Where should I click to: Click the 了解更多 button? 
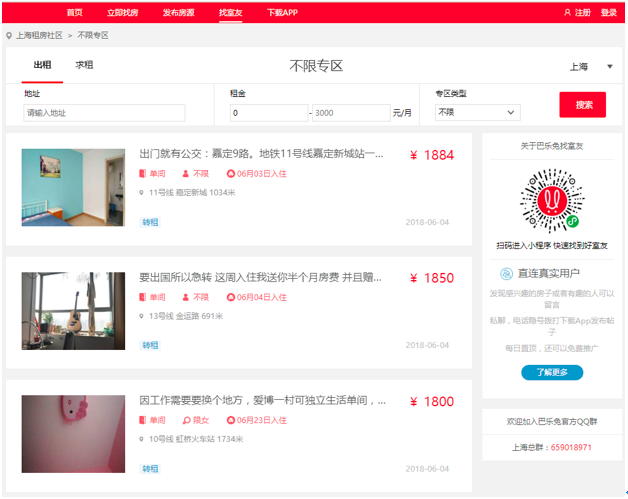point(551,372)
